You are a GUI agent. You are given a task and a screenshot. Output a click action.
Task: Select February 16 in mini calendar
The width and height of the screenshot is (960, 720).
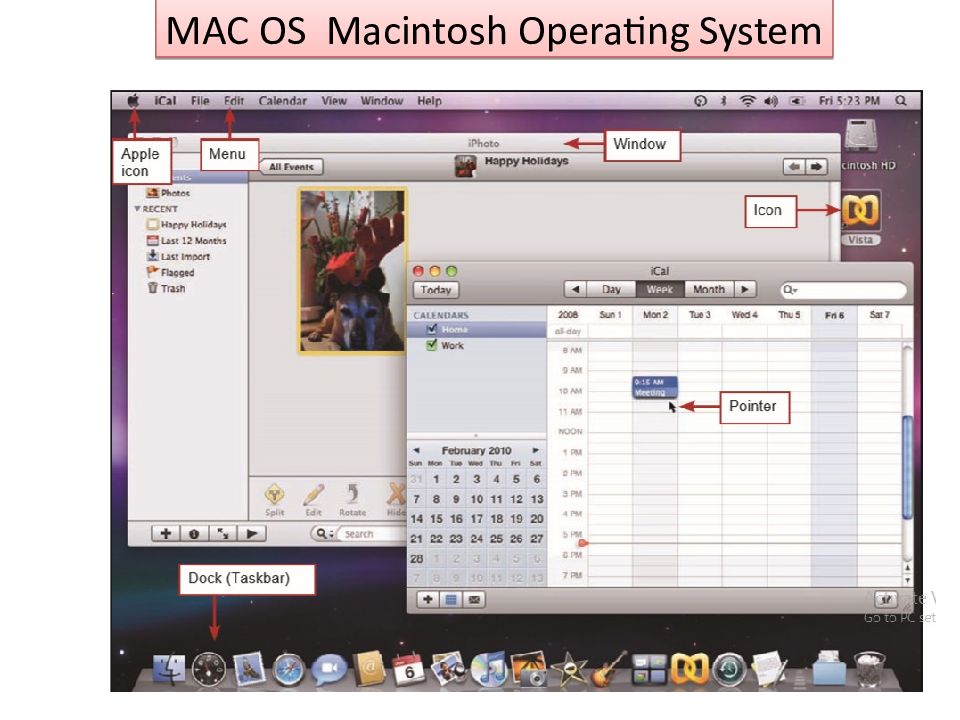pyautogui.click(x=456, y=519)
